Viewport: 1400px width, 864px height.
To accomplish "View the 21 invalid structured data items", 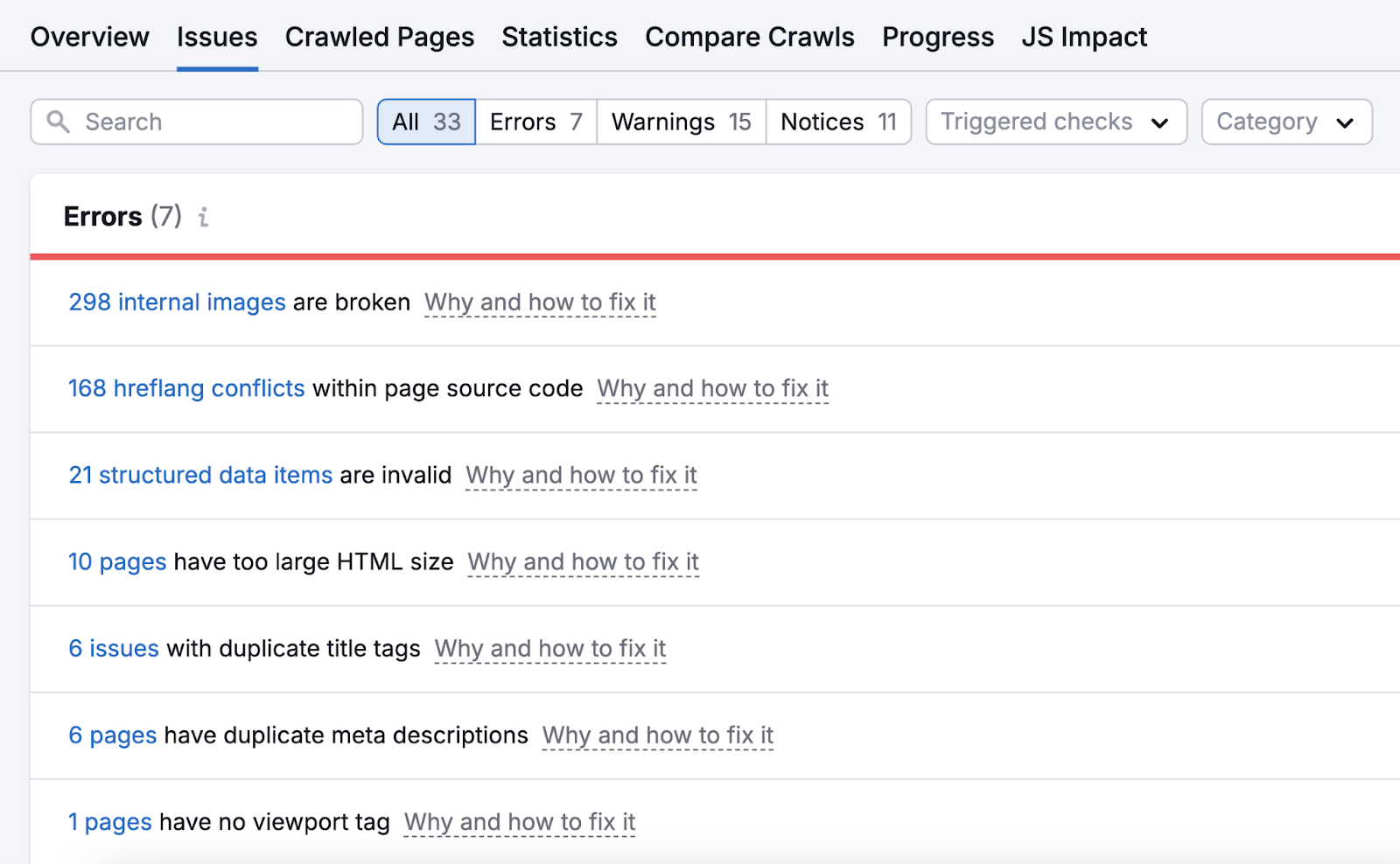I will point(199,475).
